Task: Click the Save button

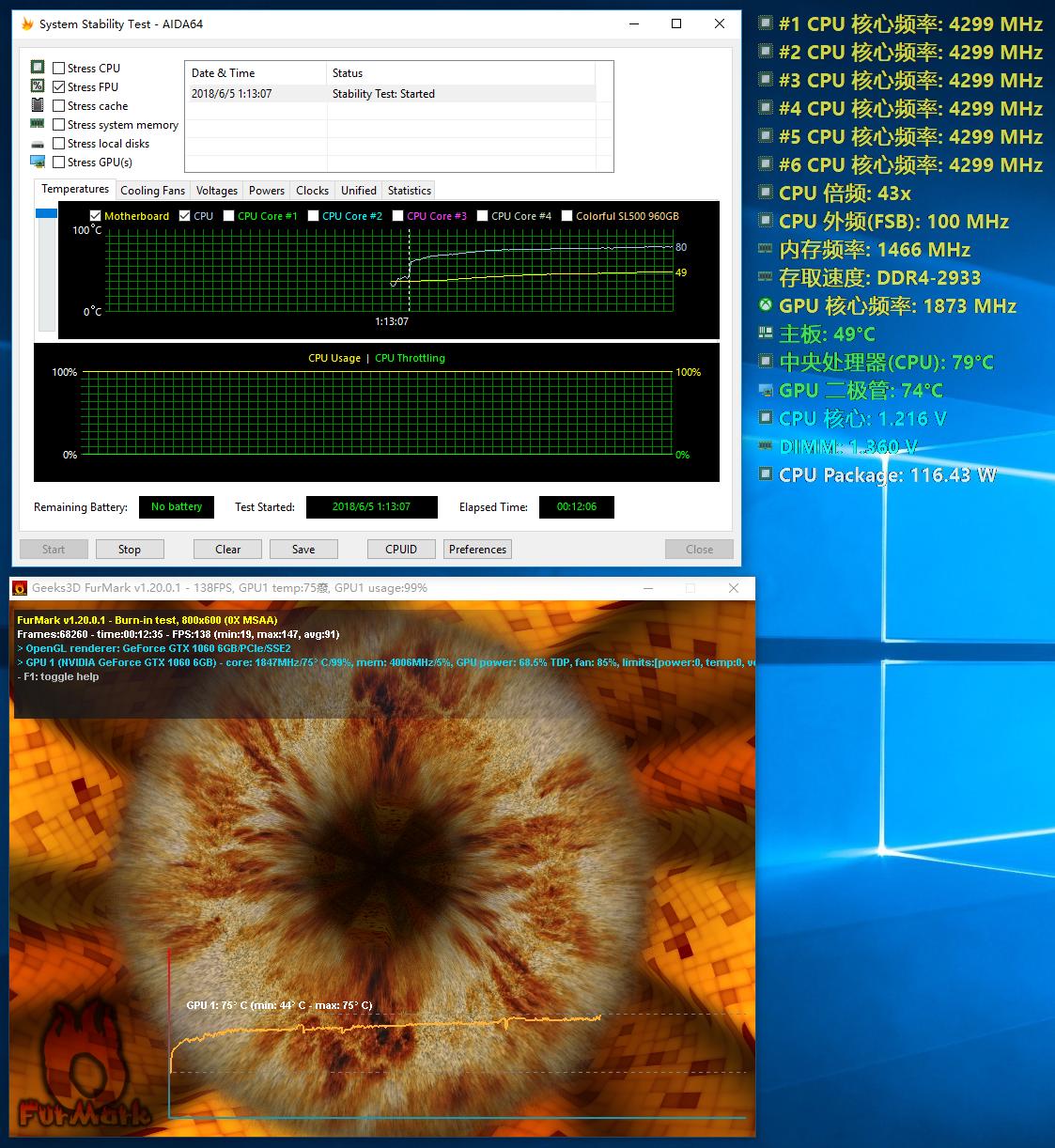Action: 303,550
